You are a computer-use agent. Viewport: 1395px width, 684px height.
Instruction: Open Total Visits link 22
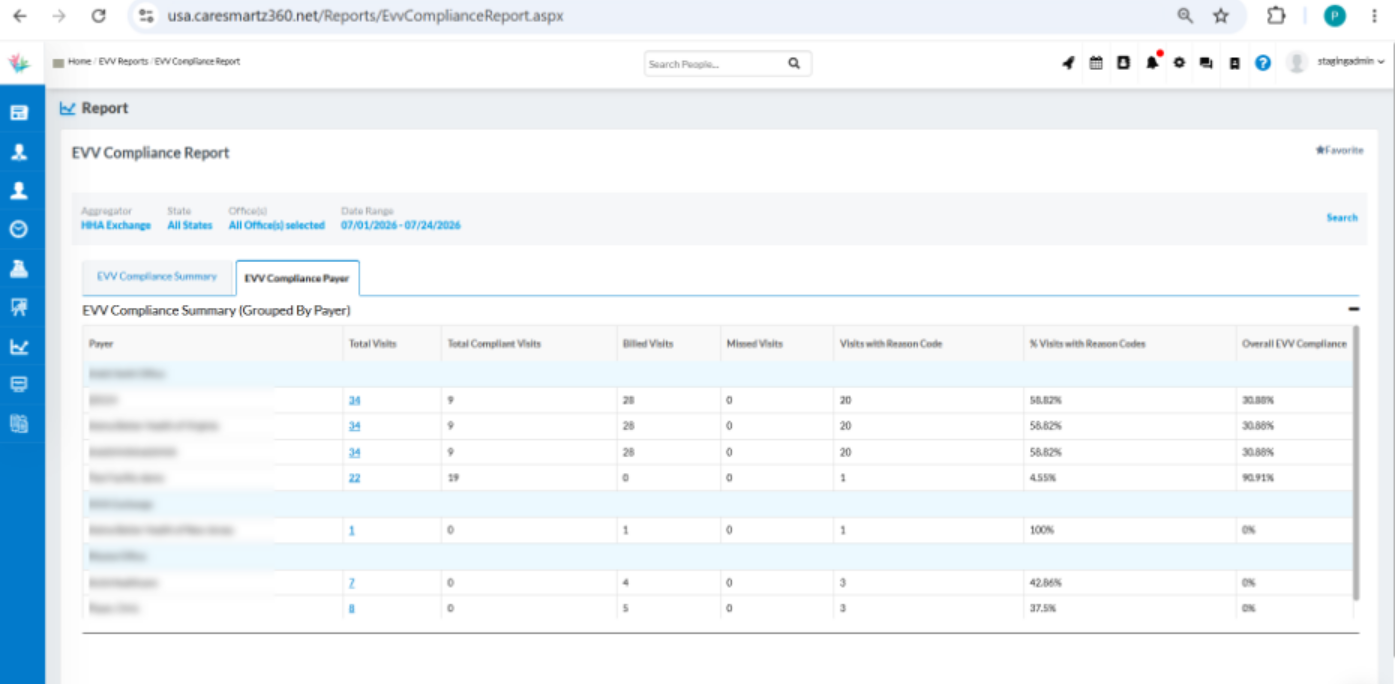point(354,478)
